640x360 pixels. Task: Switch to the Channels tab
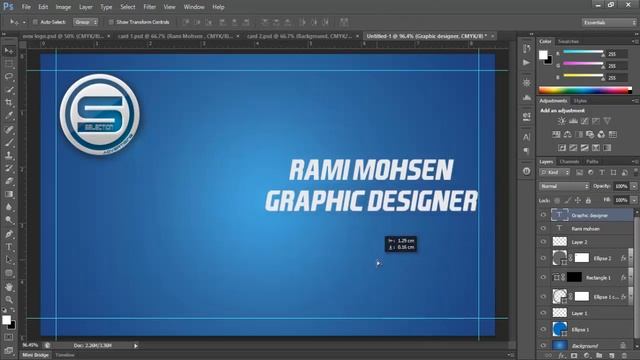[569, 162]
